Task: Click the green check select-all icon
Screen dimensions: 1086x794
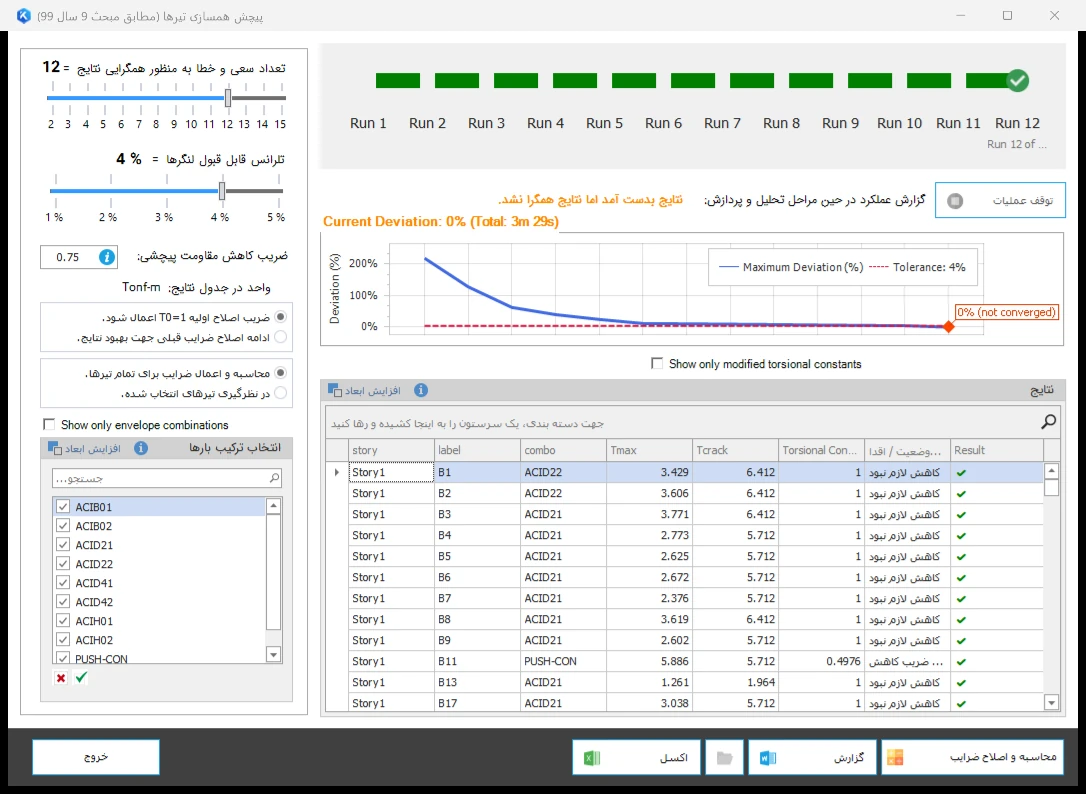Action: tap(81, 677)
